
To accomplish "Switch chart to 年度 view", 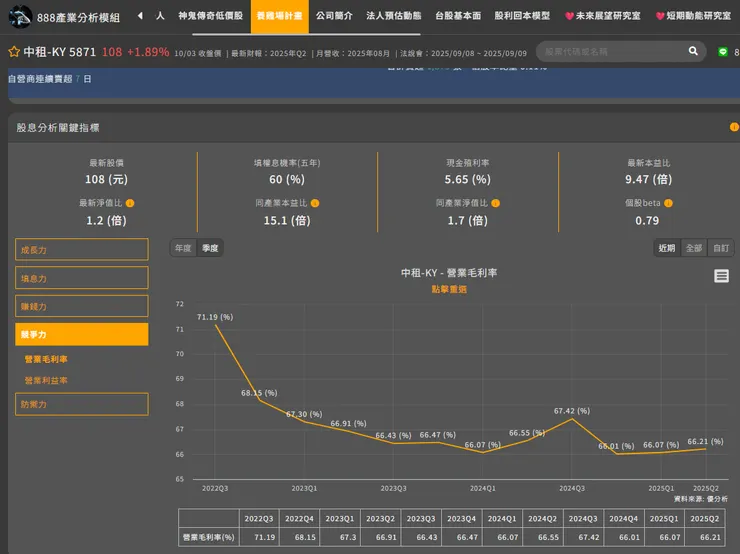I will 183,248.
